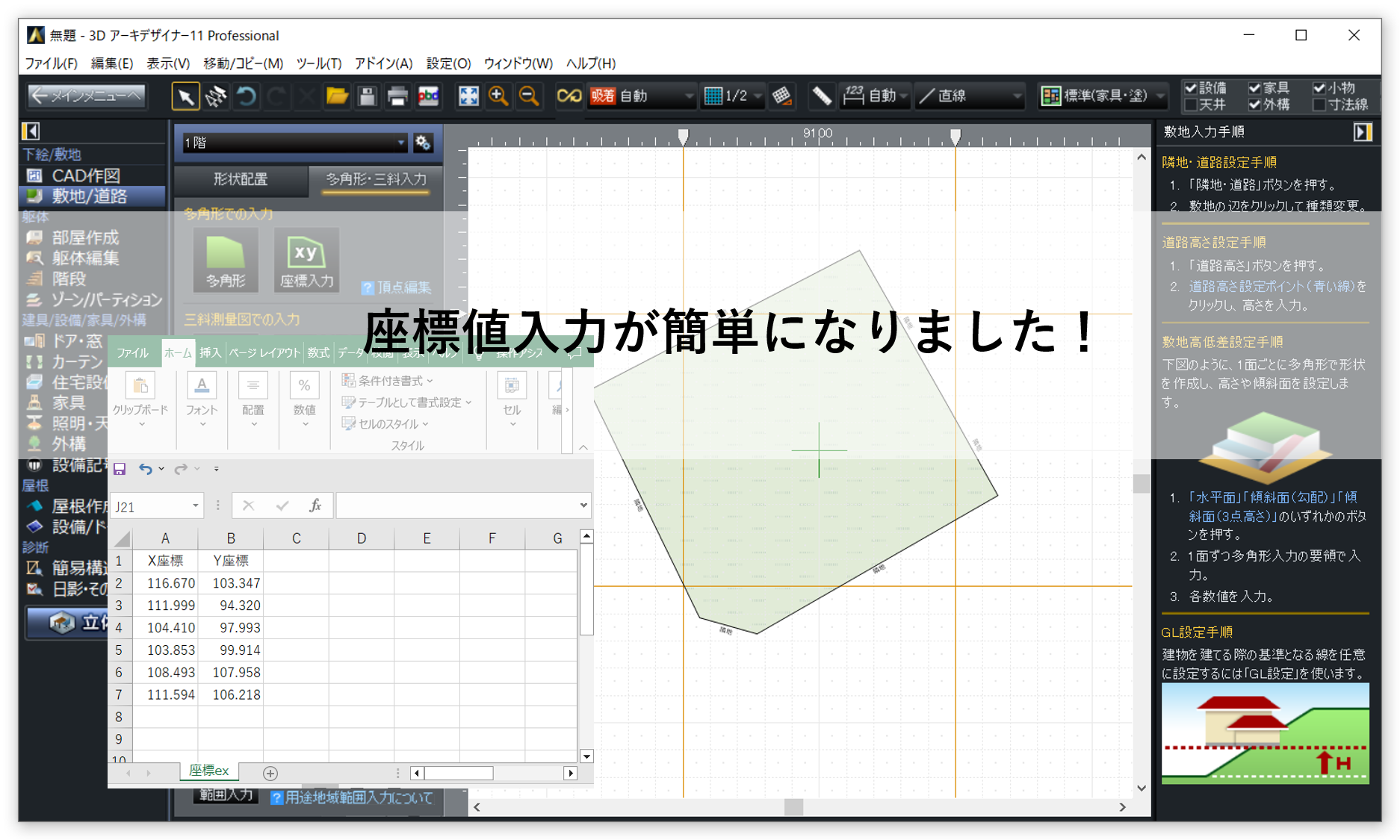The height and width of the screenshot is (840, 1400).
Task: Click the printer icon in toolbar
Action: [x=397, y=96]
